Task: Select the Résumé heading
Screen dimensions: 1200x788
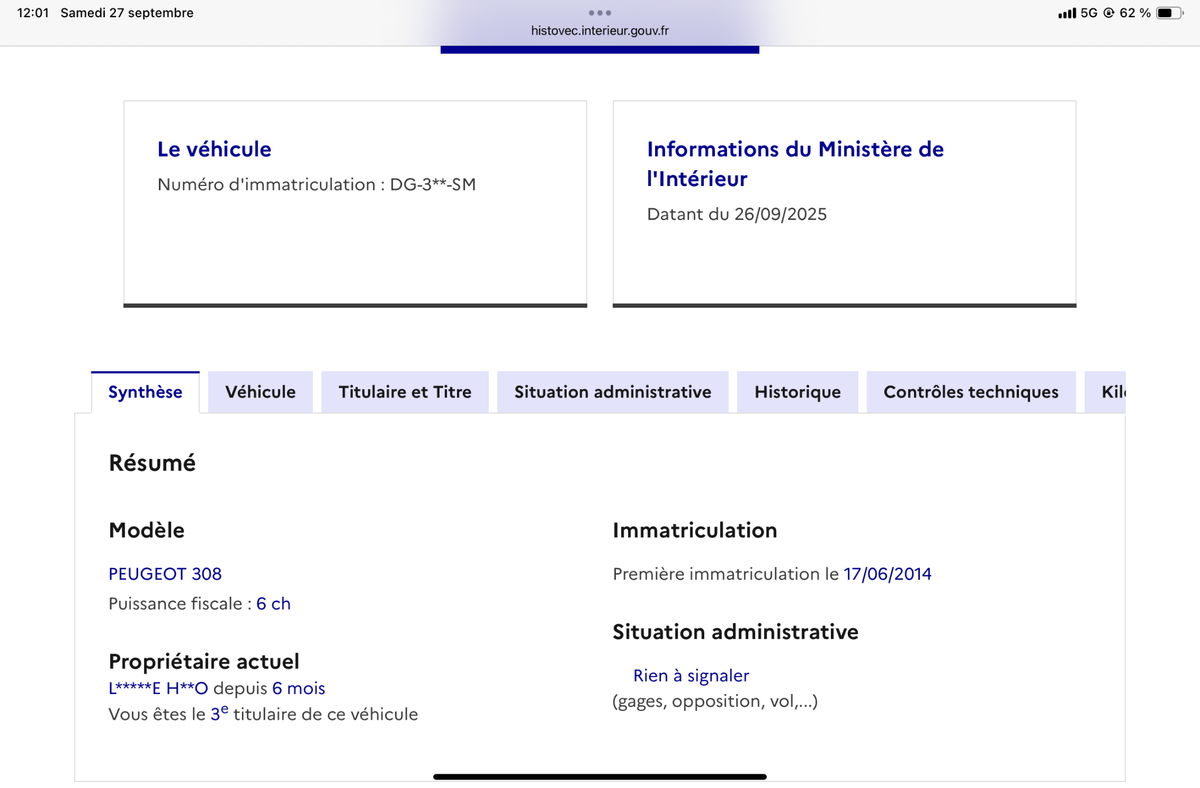Action: coord(152,463)
